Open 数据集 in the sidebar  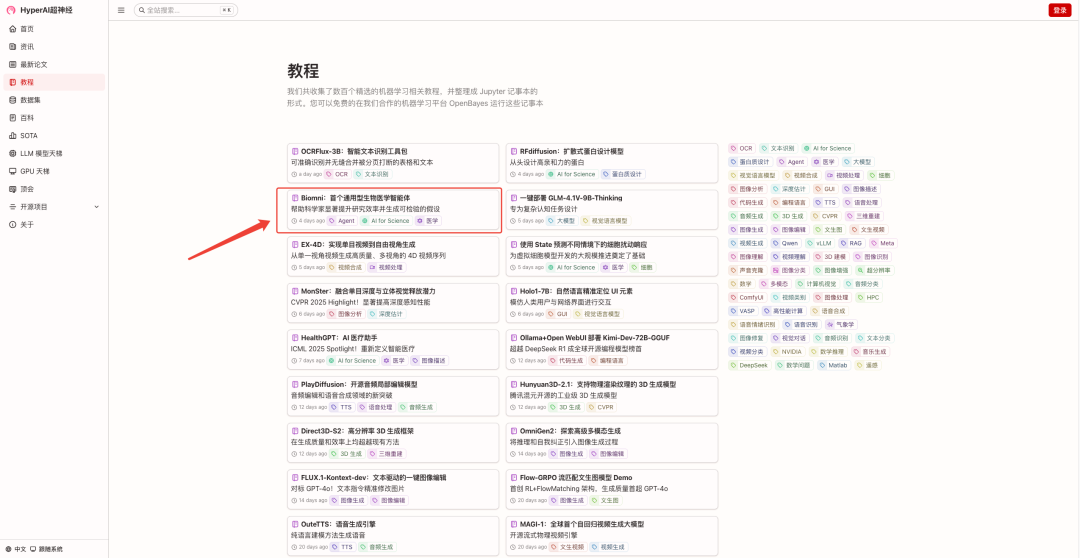pos(54,100)
